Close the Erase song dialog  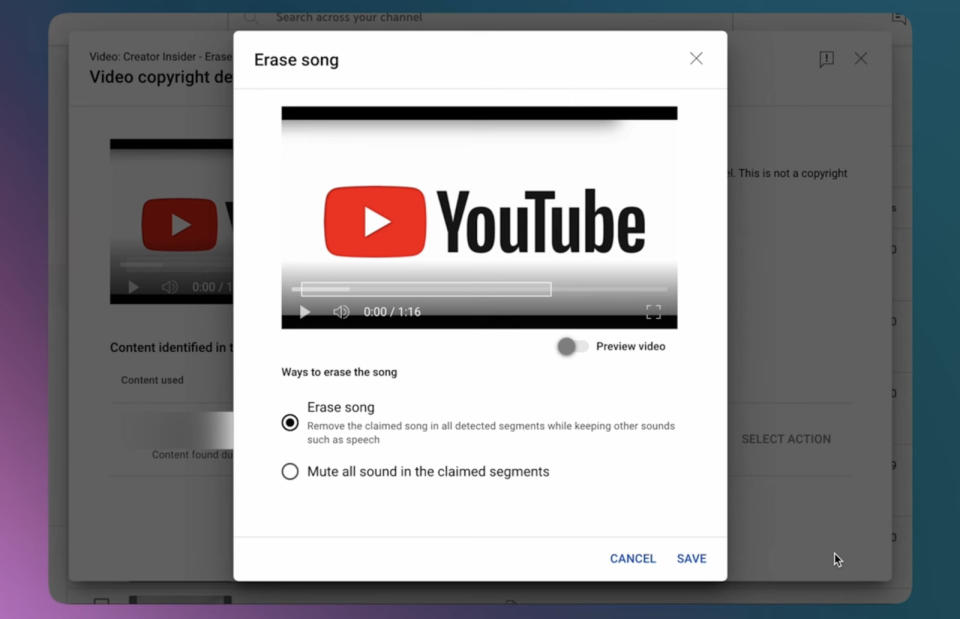[x=696, y=59]
